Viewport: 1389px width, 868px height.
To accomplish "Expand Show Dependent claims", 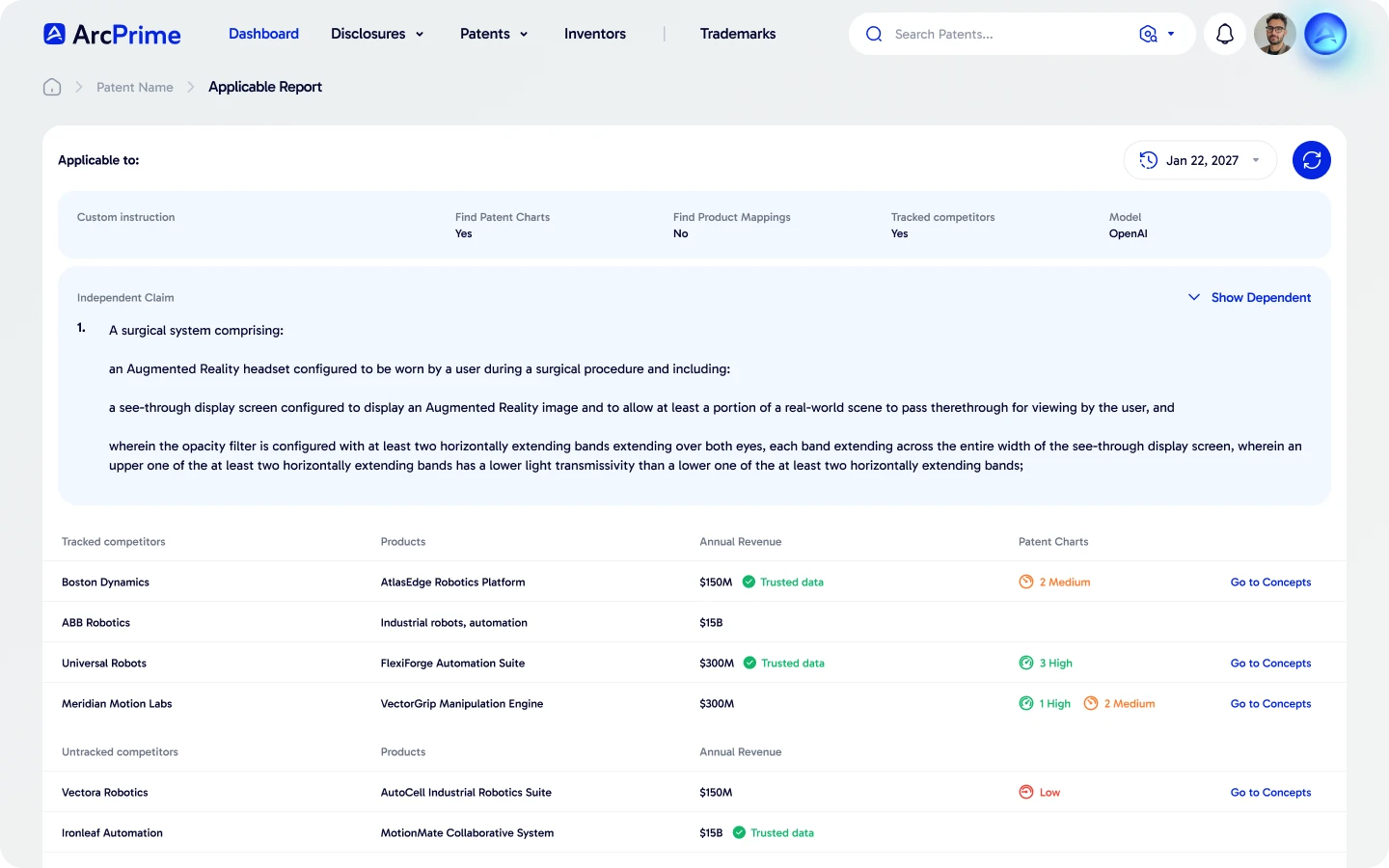I will (1249, 297).
